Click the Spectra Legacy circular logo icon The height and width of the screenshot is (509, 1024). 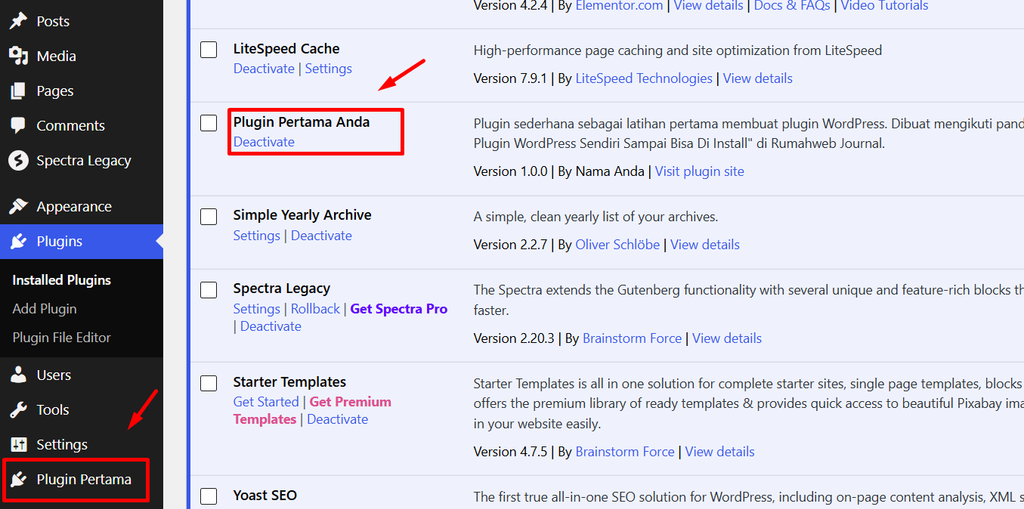(18, 161)
